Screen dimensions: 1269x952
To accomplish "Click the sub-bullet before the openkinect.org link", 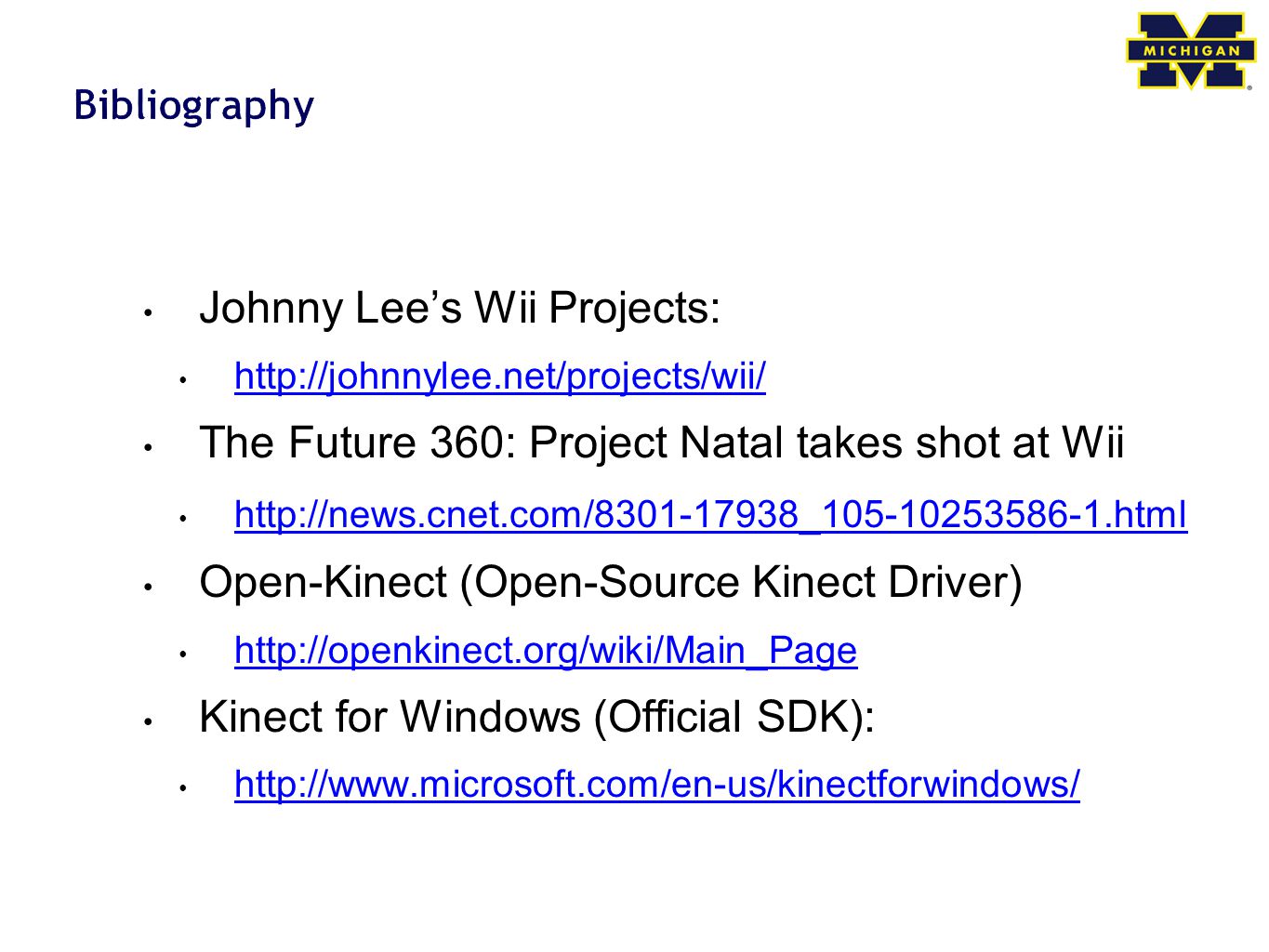I will pyautogui.click(x=183, y=654).
